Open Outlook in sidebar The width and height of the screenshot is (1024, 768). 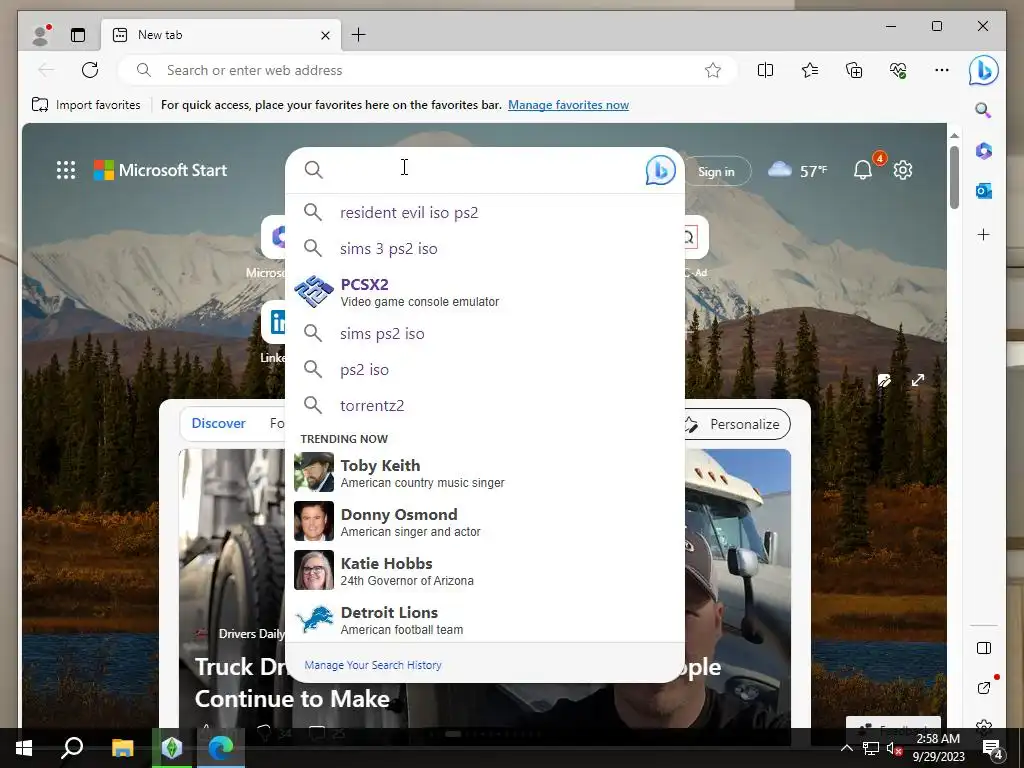click(x=984, y=191)
